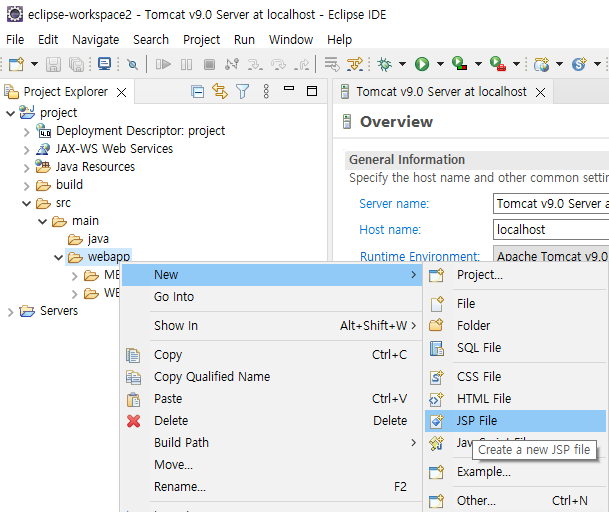Image resolution: width=609 pixels, height=512 pixels.
Task: Open the Terminal toolbar icon
Action: point(104,64)
